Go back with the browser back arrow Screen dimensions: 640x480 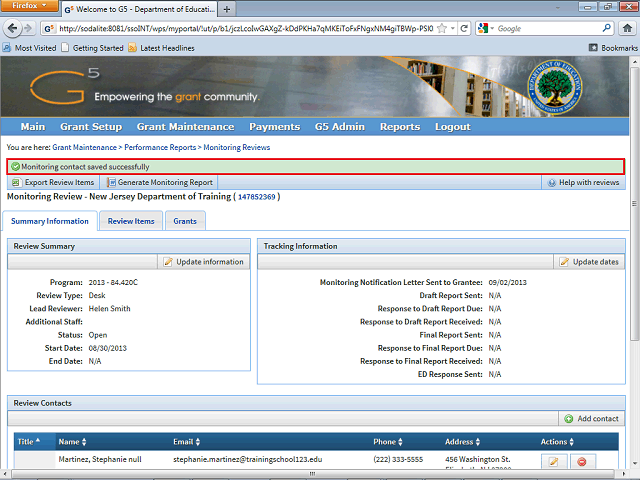12,28
